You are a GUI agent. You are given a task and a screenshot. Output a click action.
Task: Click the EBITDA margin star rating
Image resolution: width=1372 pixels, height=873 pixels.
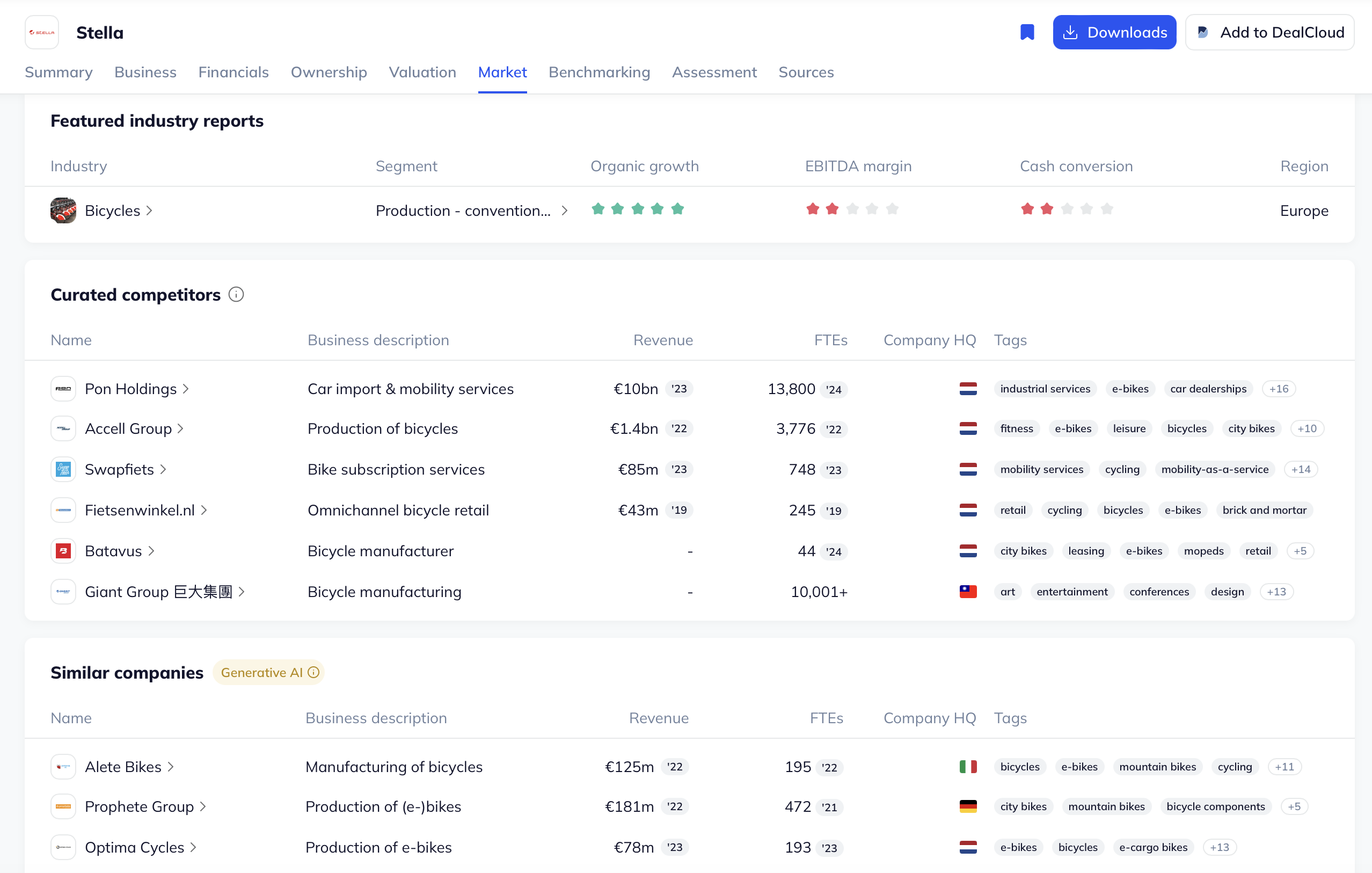click(x=852, y=209)
